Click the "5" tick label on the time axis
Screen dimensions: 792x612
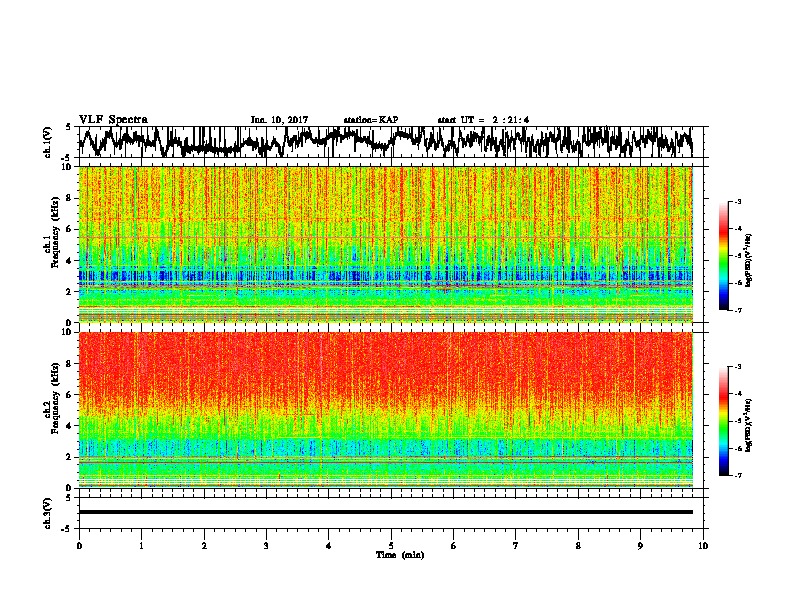pos(391,546)
